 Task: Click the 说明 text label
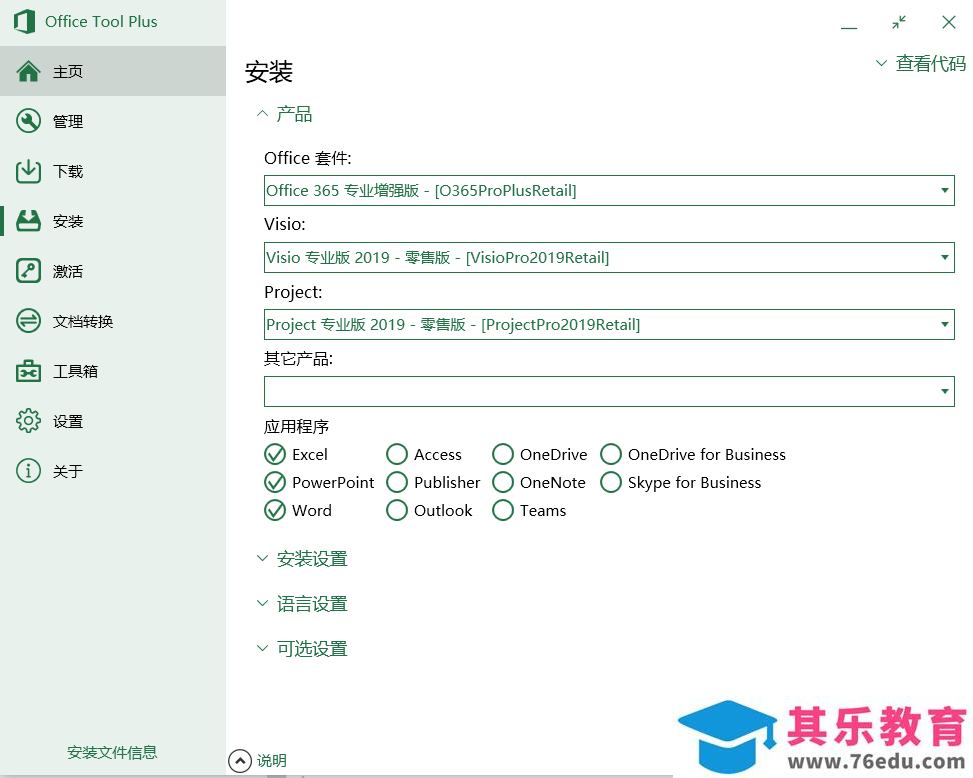[272, 761]
